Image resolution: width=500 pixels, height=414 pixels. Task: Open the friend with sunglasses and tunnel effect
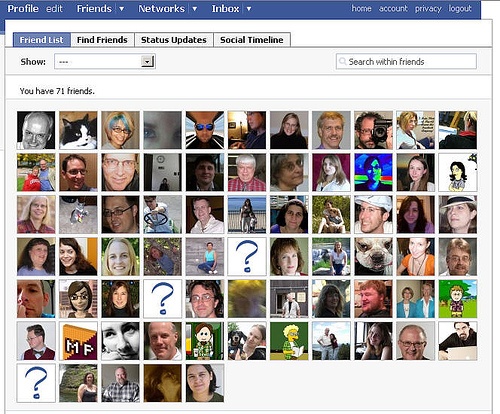pyautogui.click(x=205, y=130)
